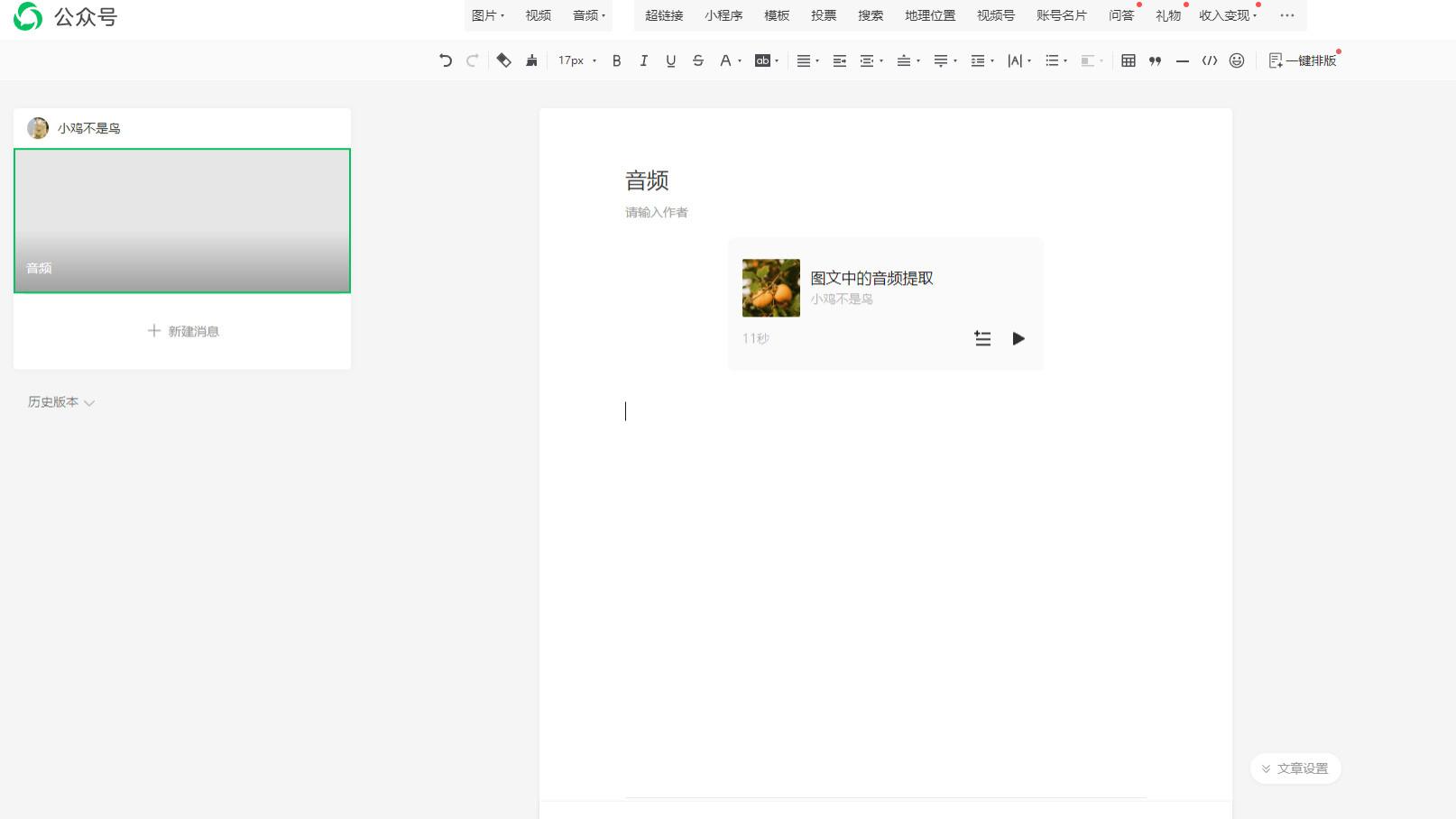Image resolution: width=1456 pixels, height=819 pixels.
Task: Click 新建消息 to create a new message
Action: (x=182, y=331)
